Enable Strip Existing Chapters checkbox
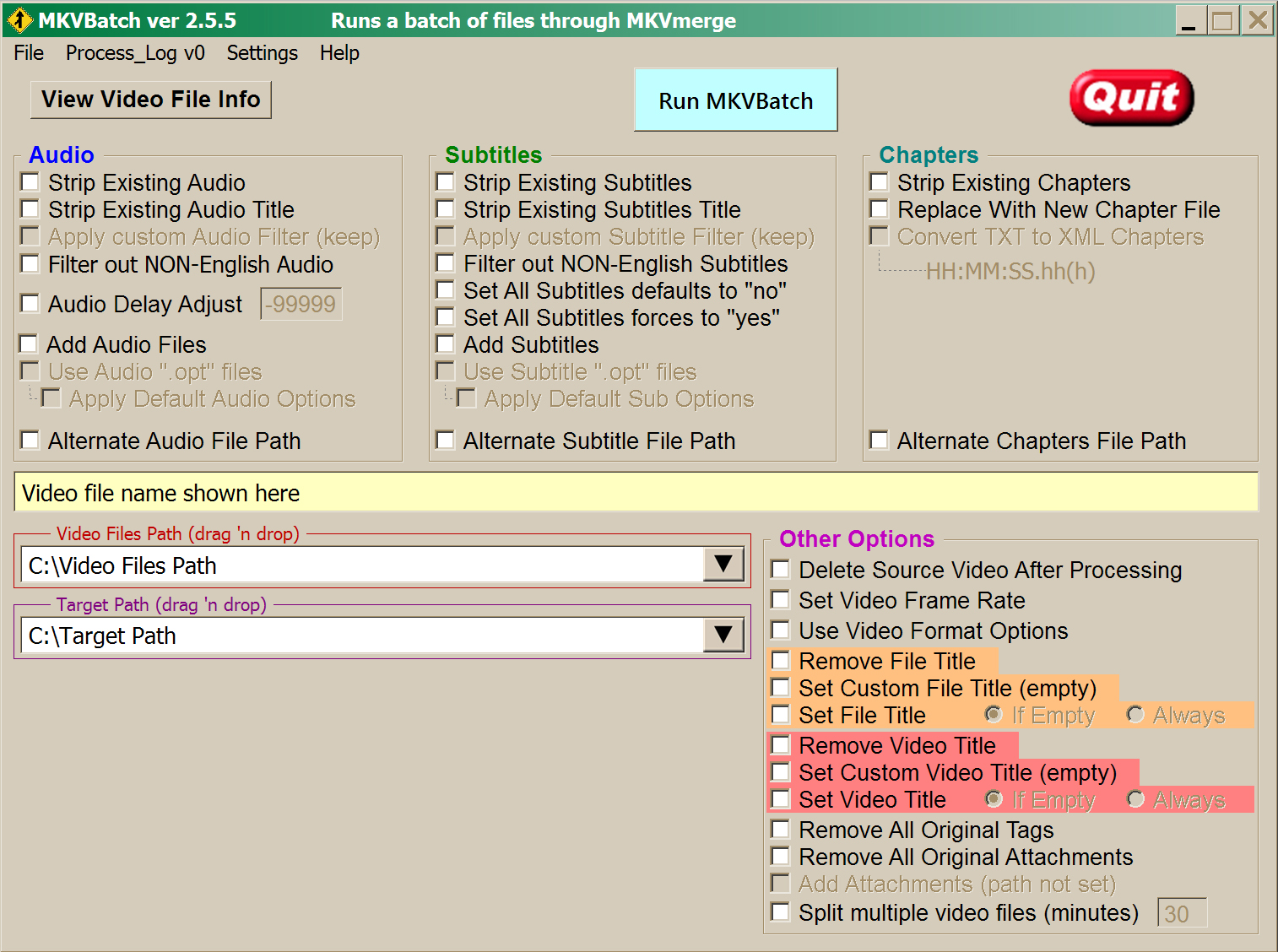This screenshot has height=952, width=1278. (880, 182)
